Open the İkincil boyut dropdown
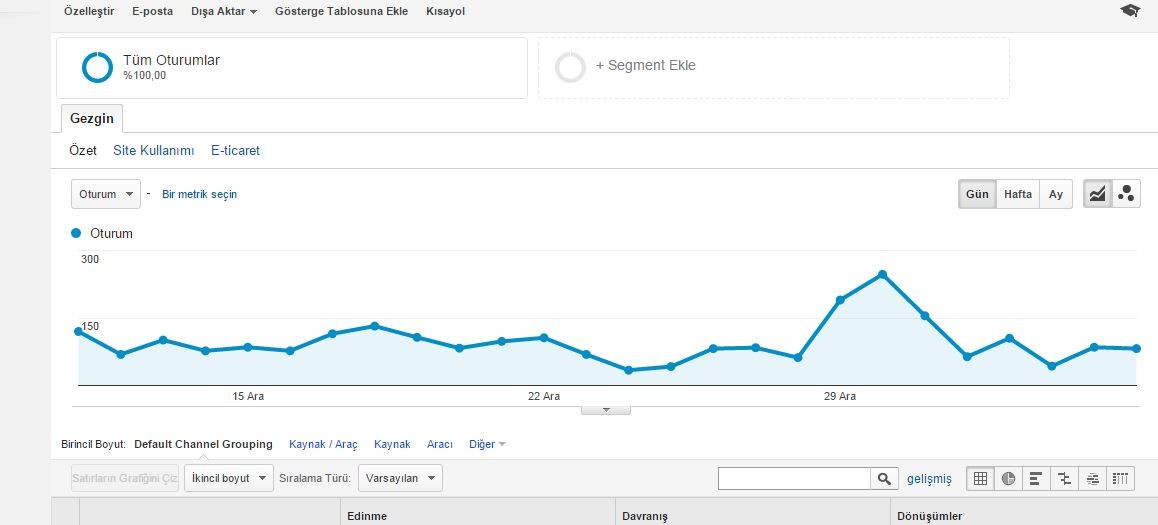 [228, 478]
